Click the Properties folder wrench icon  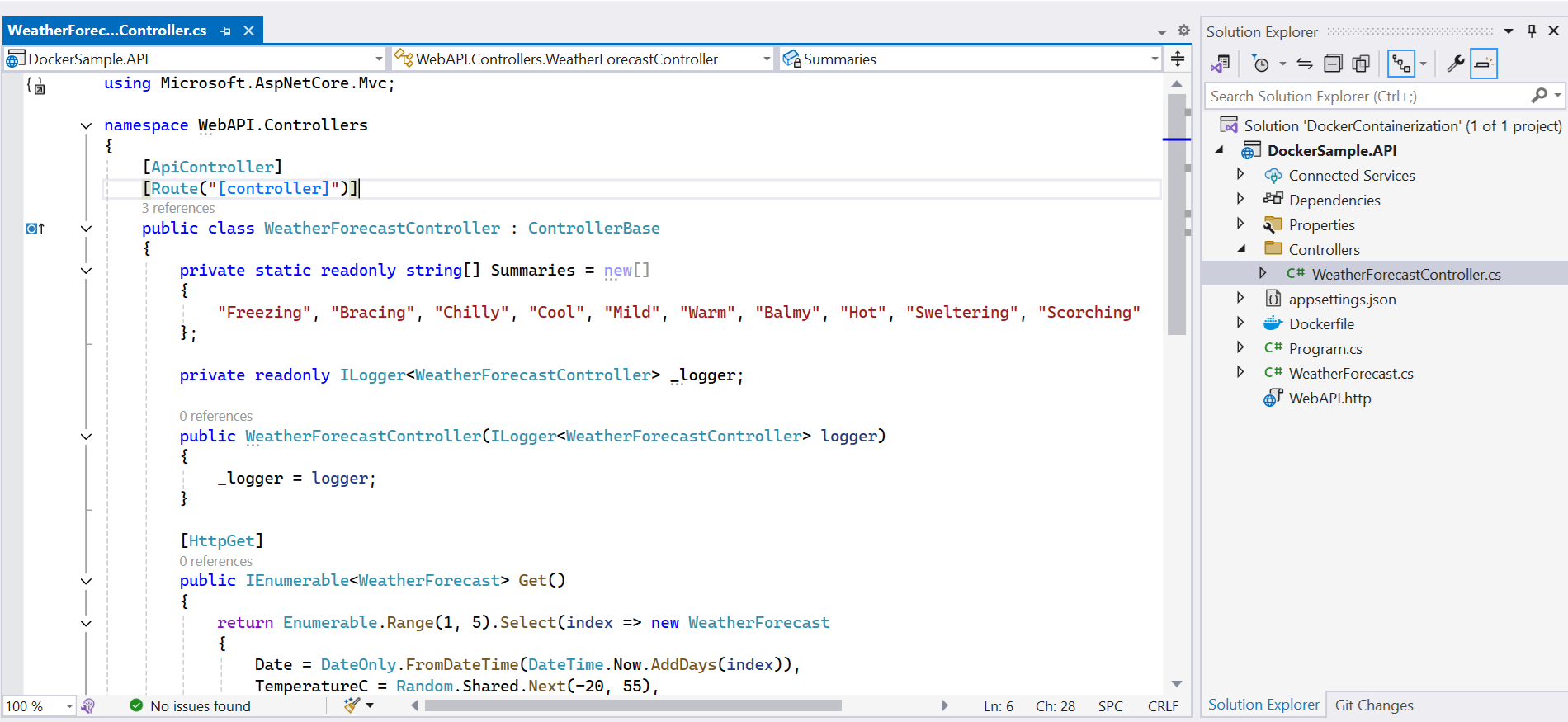[x=1273, y=224]
